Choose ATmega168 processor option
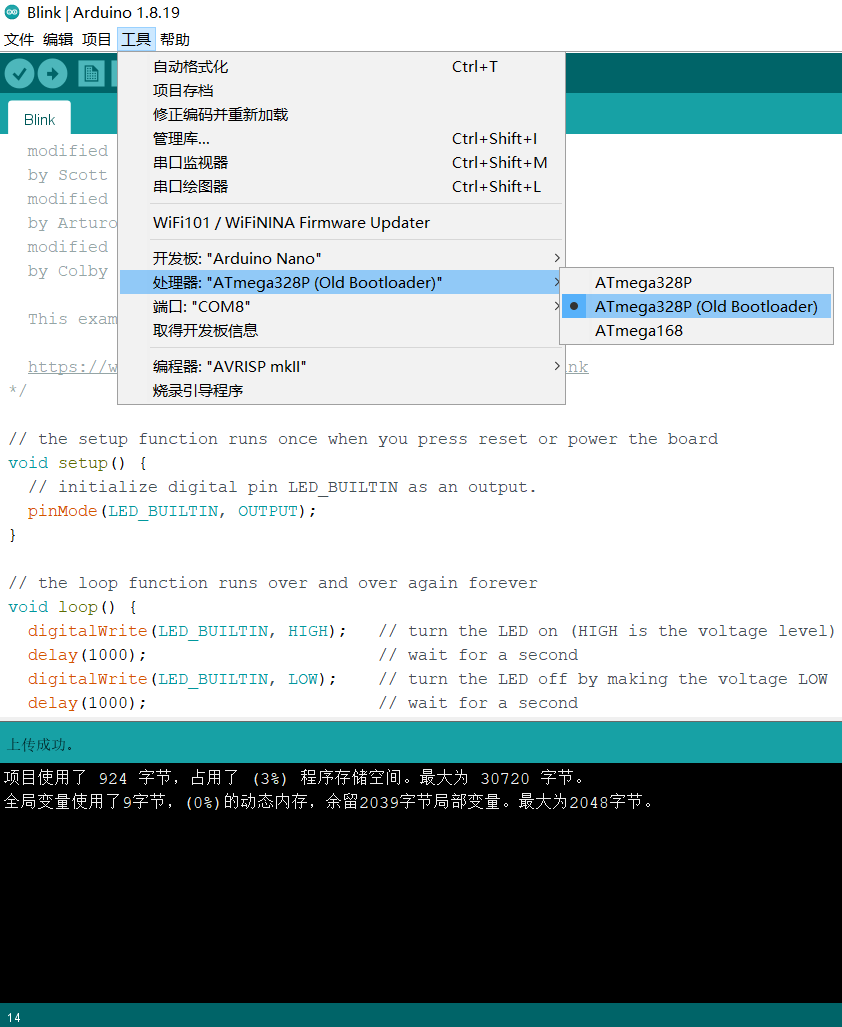Viewport: 842px width, 1027px height. pos(697,331)
